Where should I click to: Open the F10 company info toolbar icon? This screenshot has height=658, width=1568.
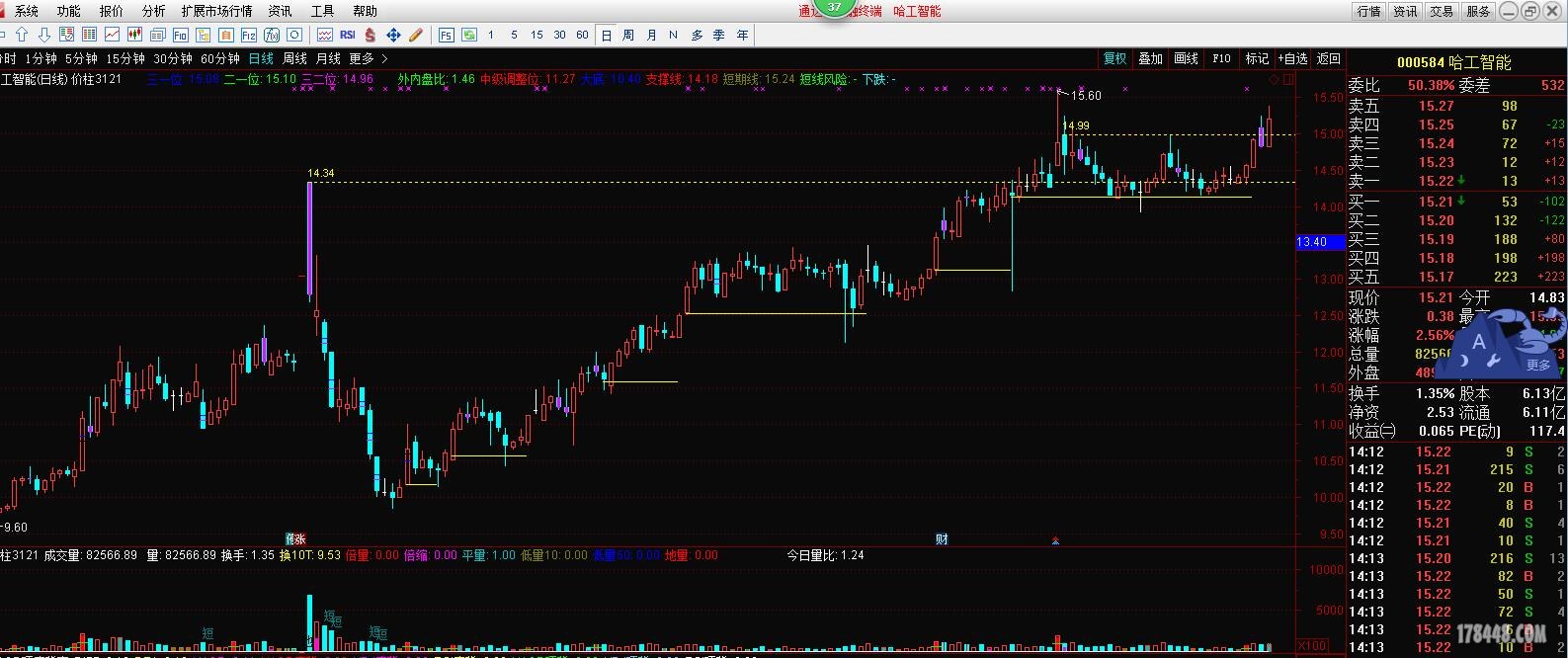click(x=180, y=35)
